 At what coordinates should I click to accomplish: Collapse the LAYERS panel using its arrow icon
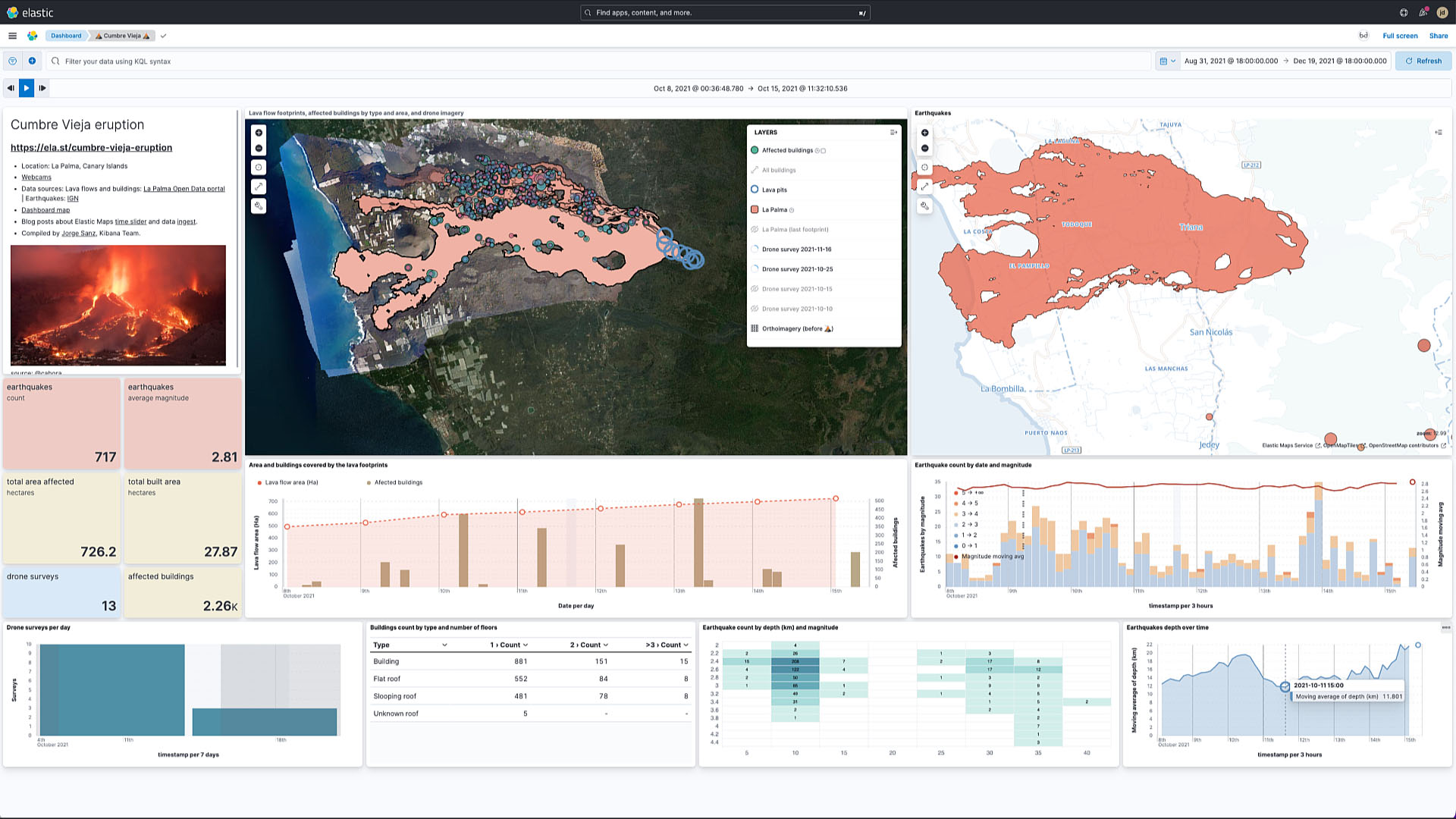point(893,132)
